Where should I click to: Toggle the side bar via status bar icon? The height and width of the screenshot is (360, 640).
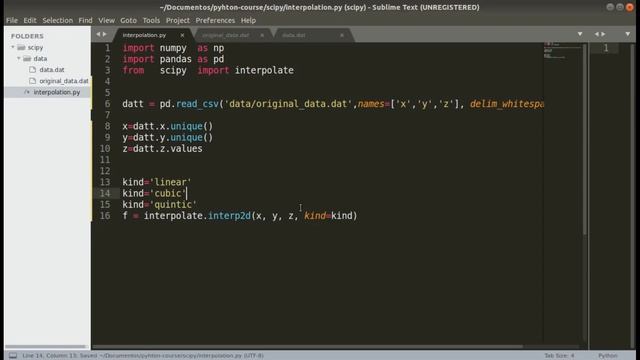[13, 356]
